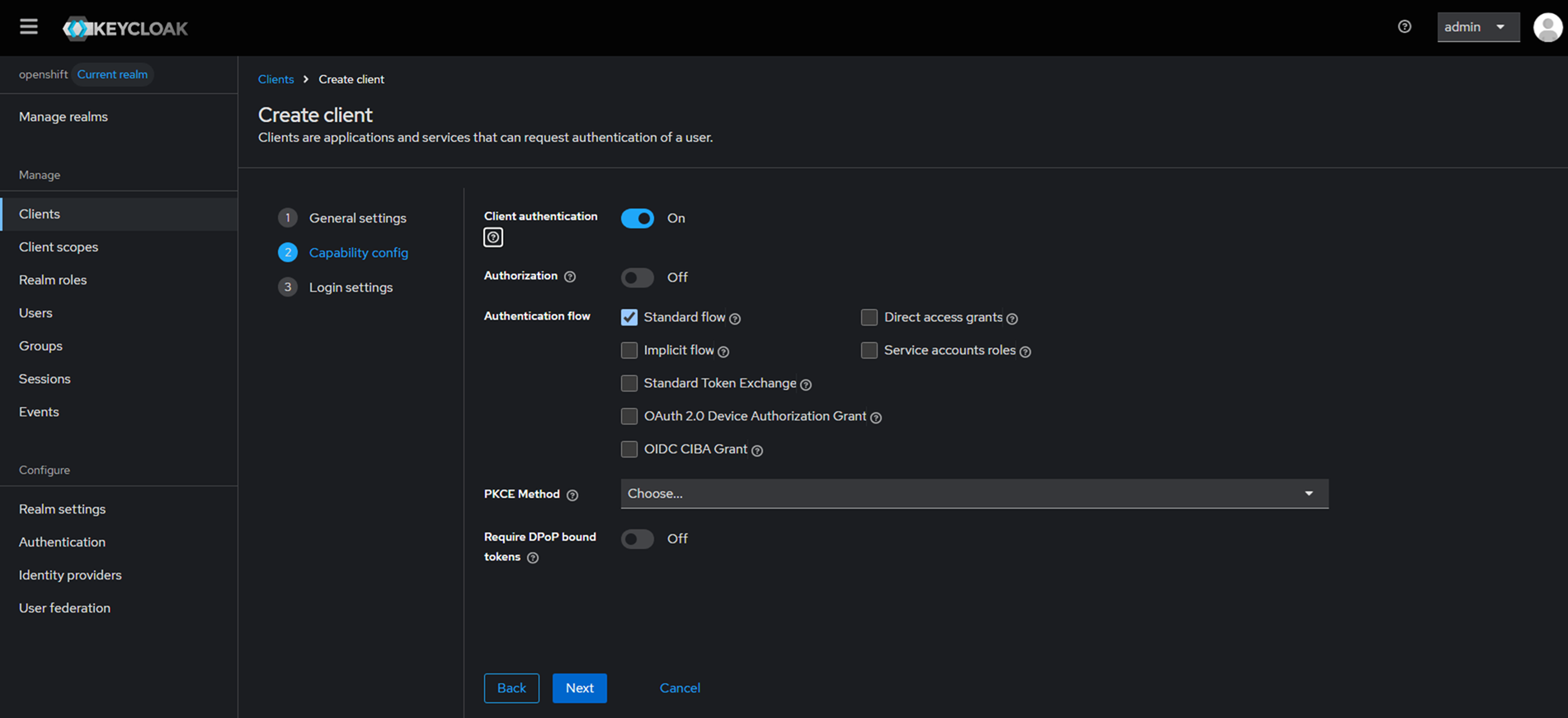Uncheck the Standard flow checkbox
Viewport: 1568px width, 718px height.
pyautogui.click(x=629, y=317)
